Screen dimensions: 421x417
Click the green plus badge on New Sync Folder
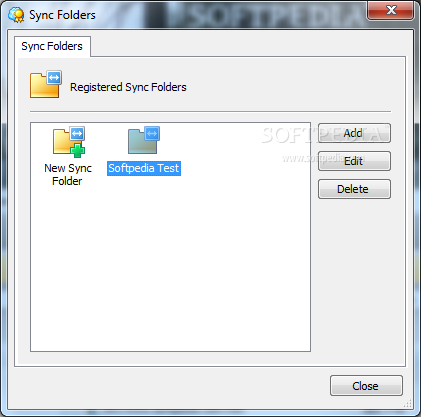tap(78, 150)
